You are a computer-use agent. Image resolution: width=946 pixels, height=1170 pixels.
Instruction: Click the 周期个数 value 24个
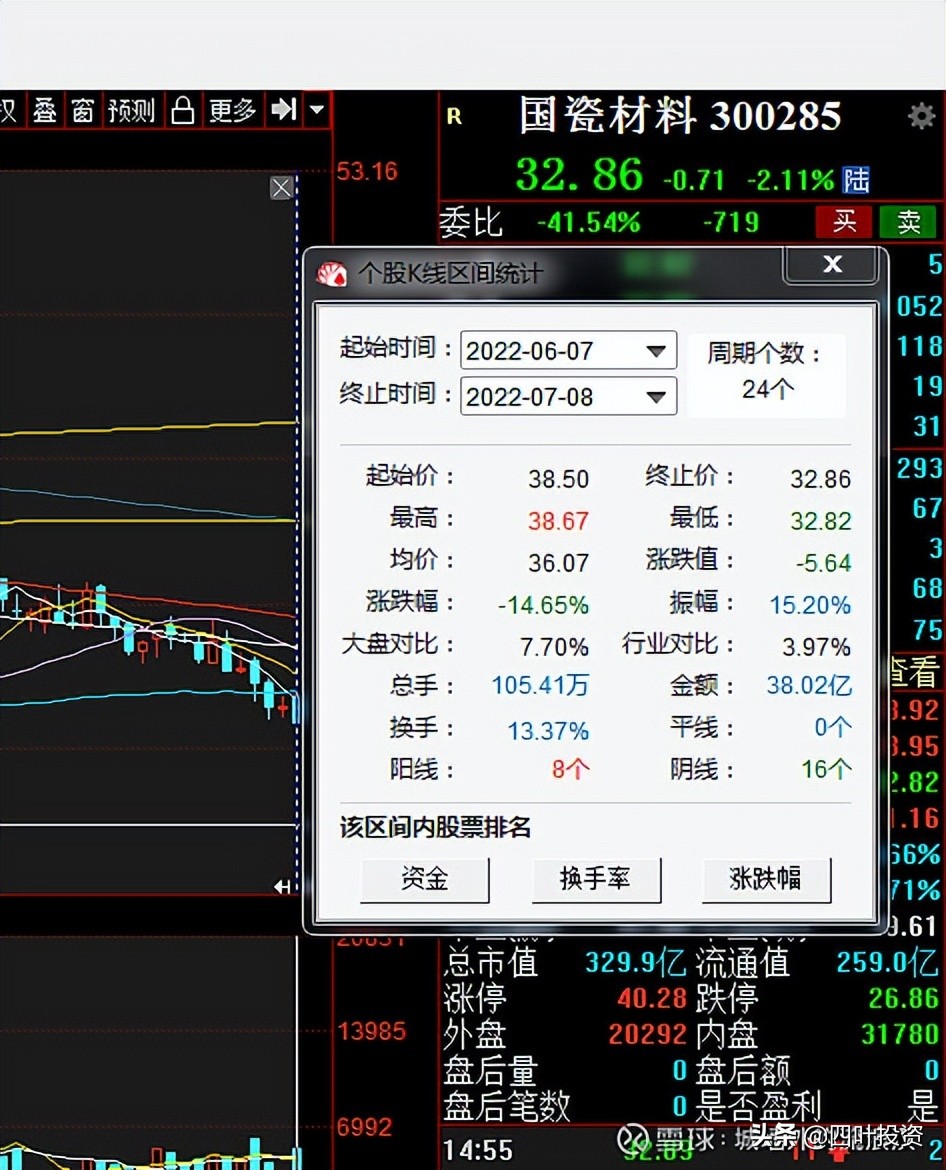click(768, 388)
